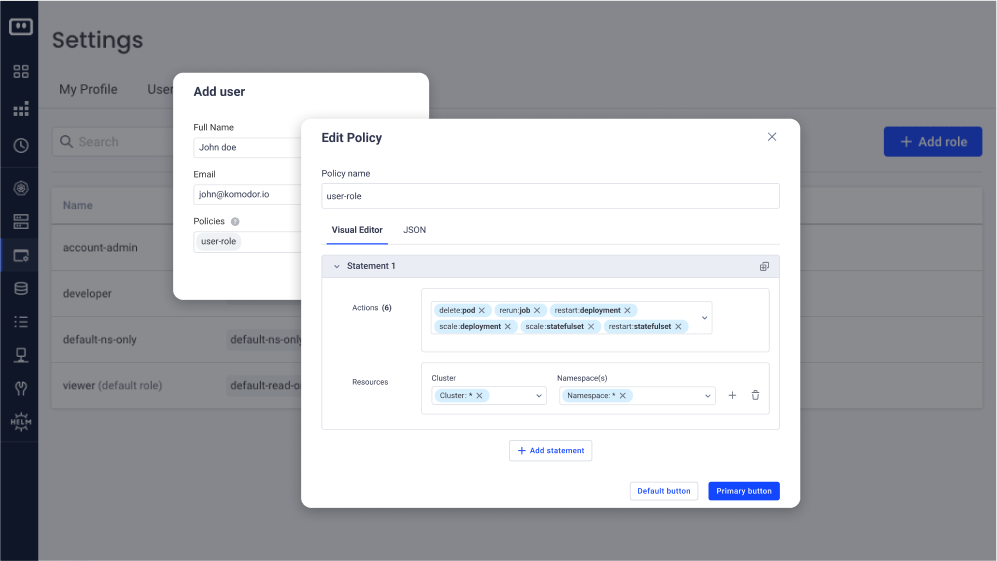This screenshot has width=997, height=561.
Task: Remove the scale:statefulset action tag
Action: (591, 326)
